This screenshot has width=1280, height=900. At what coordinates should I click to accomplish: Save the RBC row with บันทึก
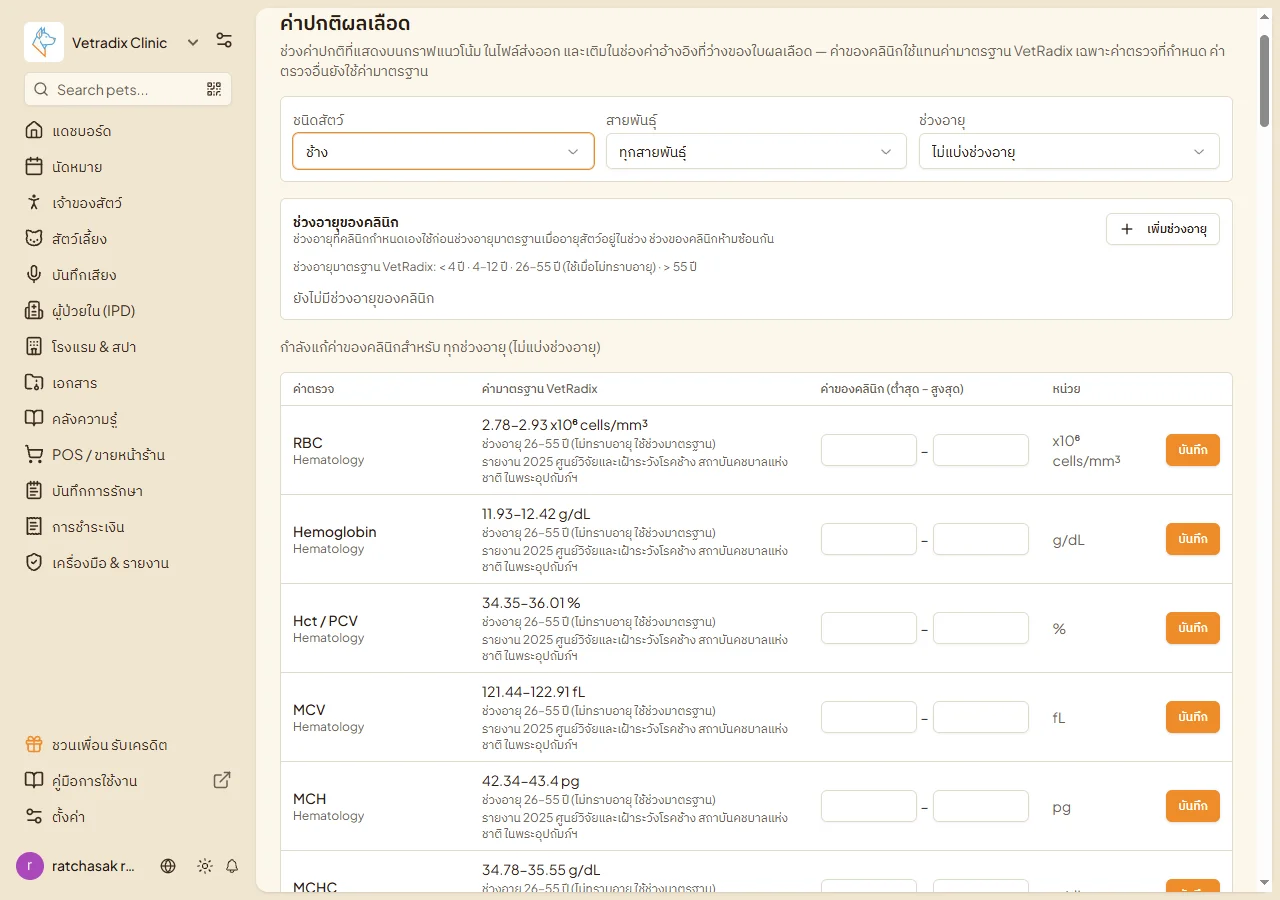point(1193,450)
